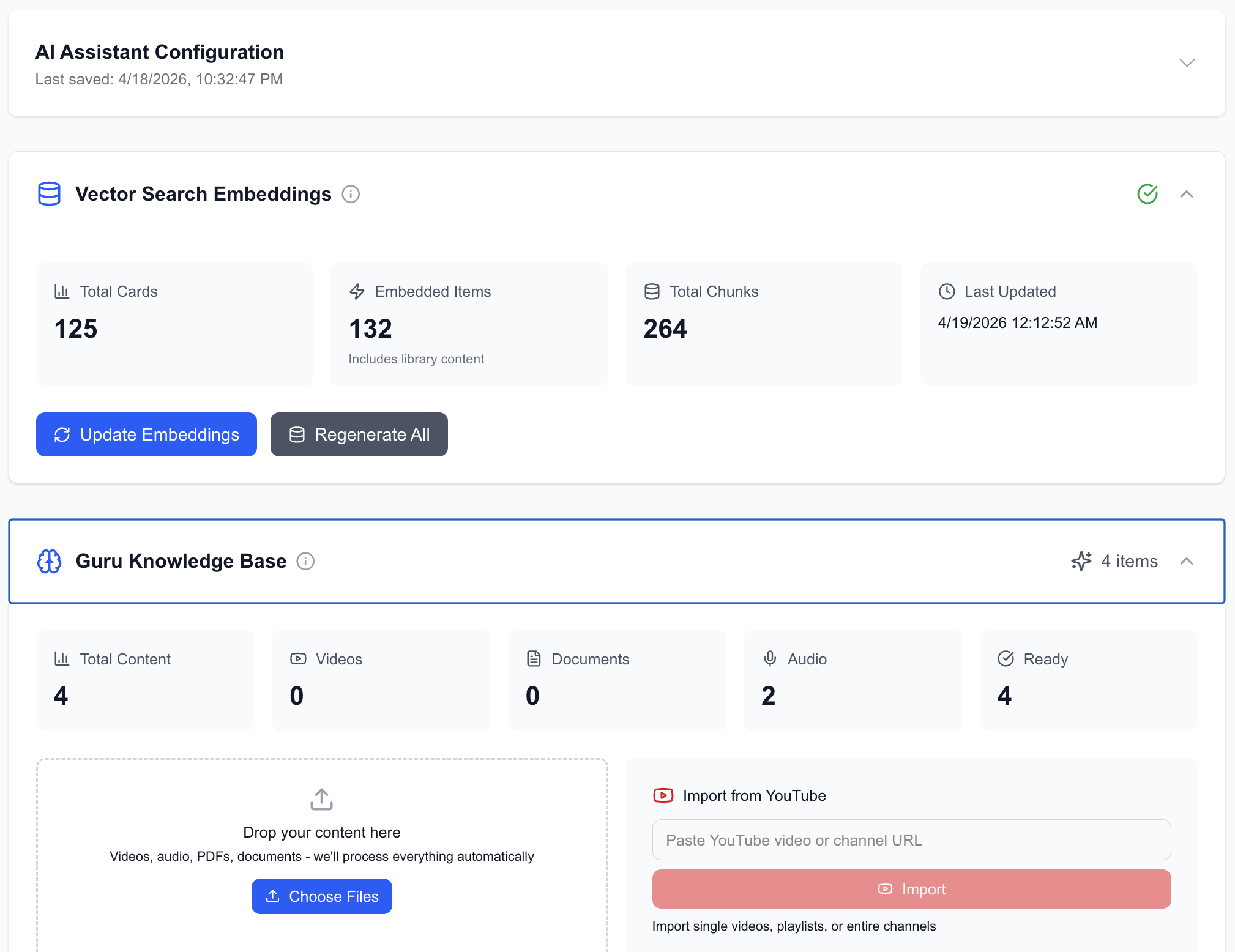
Task: Focus the YouTube URL input field
Action: [912, 840]
